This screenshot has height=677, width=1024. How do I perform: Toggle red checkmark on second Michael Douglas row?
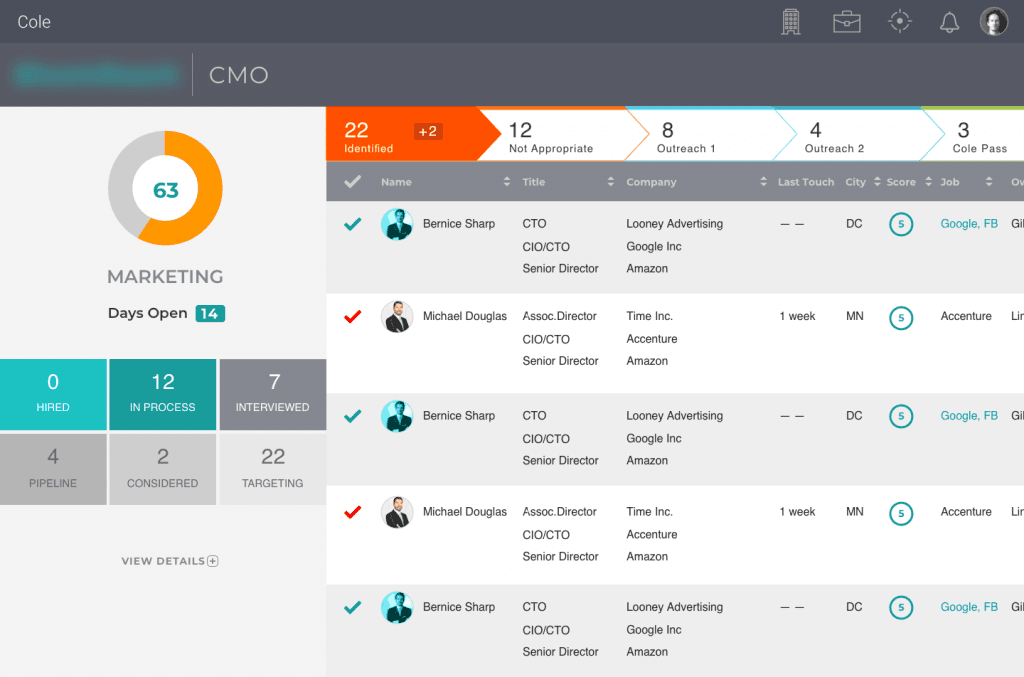click(x=353, y=512)
